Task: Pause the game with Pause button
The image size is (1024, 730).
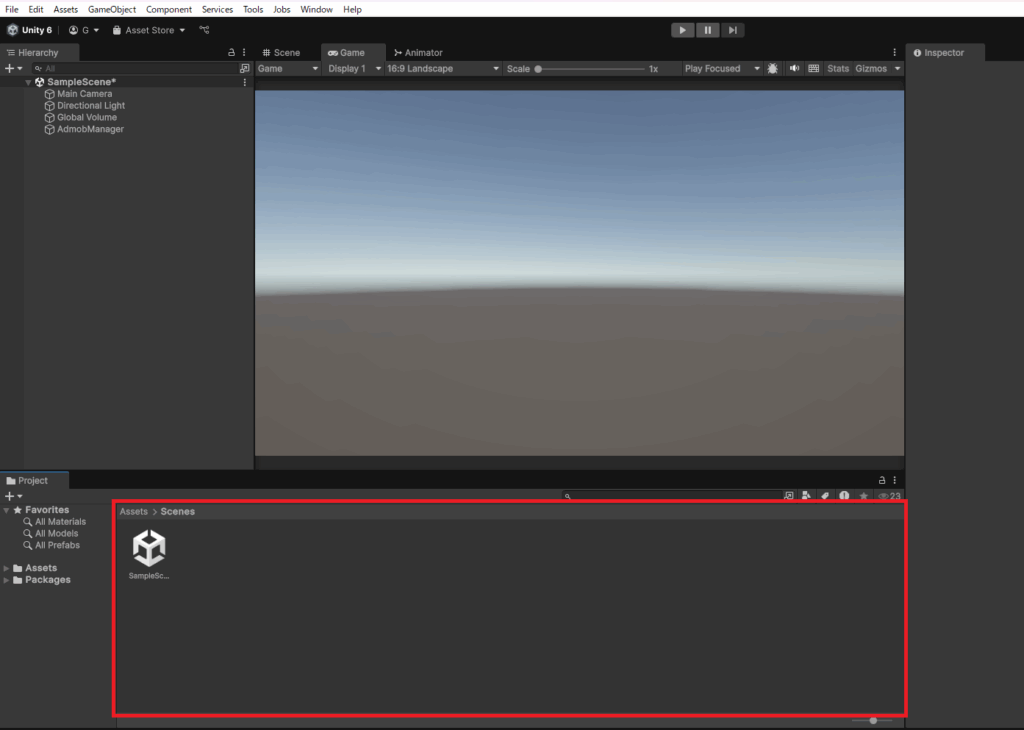Action: click(707, 30)
